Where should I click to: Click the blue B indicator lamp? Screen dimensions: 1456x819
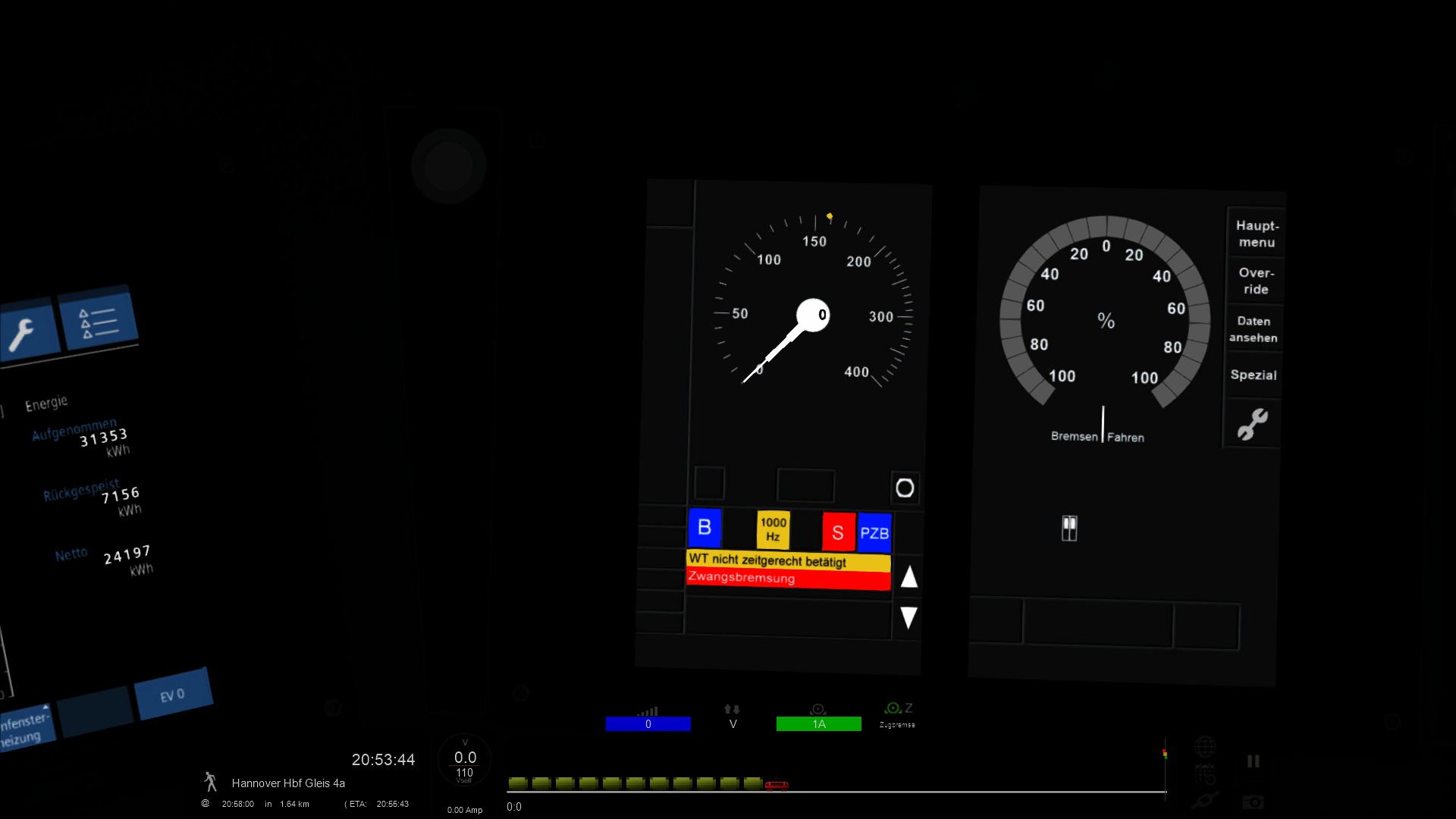point(704,527)
